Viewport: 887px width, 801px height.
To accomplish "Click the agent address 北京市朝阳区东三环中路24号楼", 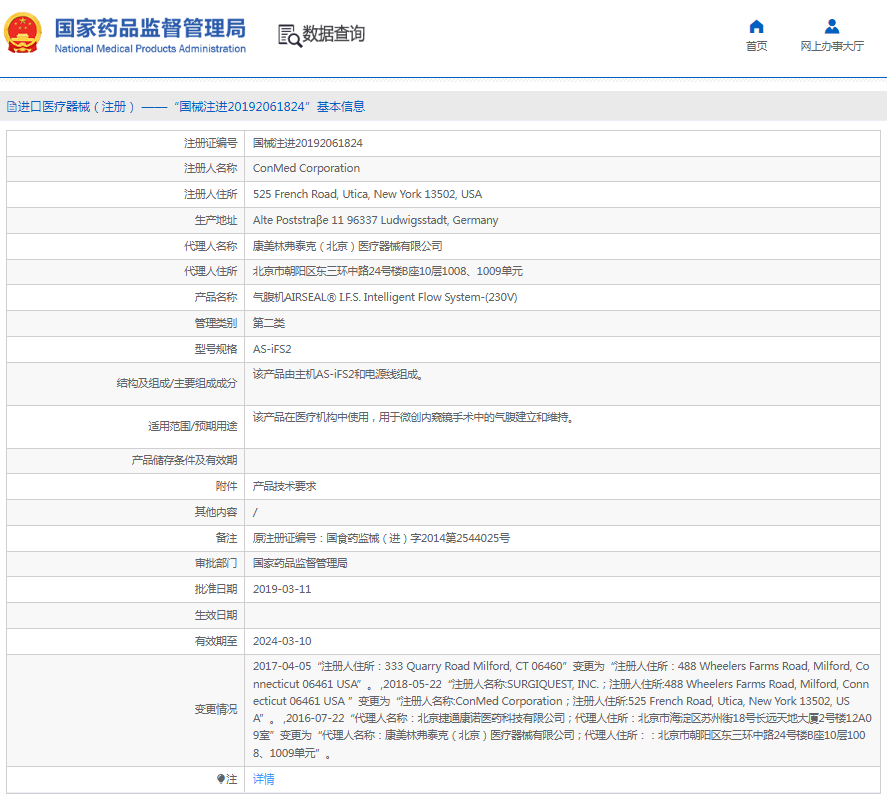I will 388,272.
